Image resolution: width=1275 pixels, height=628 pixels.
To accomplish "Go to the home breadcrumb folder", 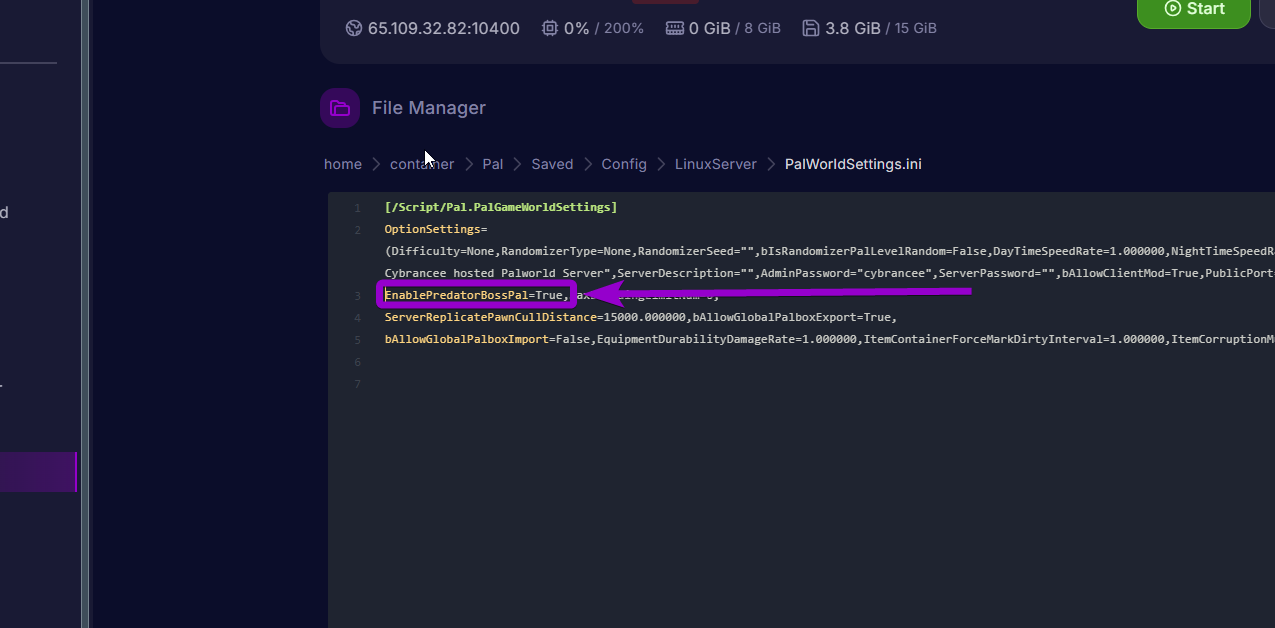I will click(343, 164).
